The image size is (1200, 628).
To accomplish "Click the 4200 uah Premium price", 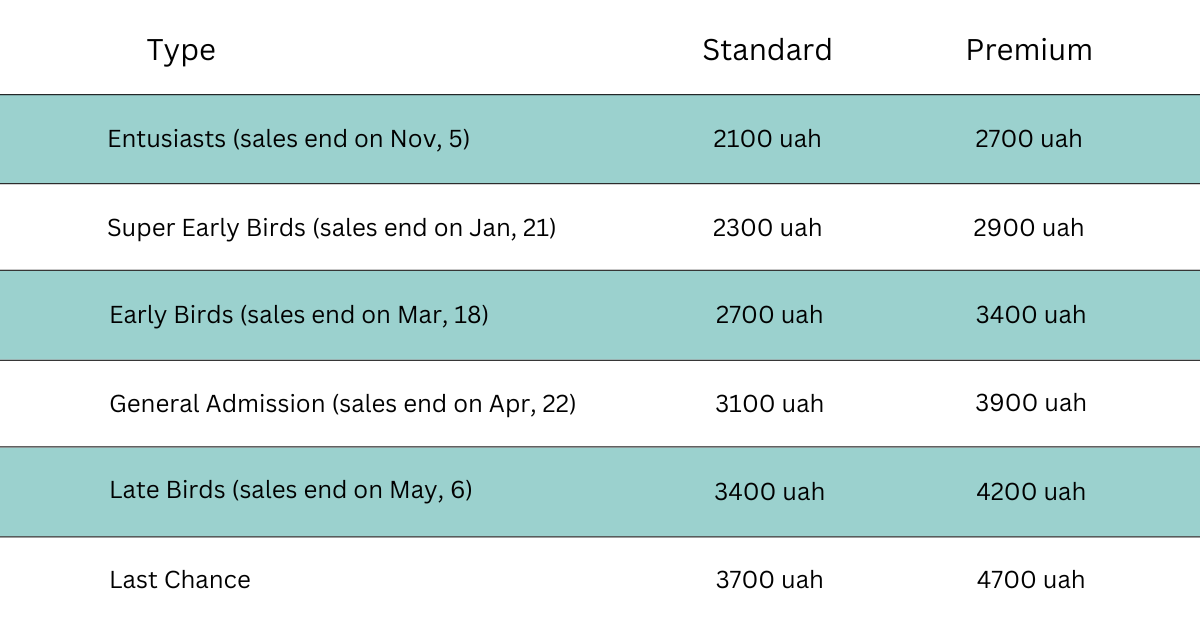I will [x=1030, y=492].
